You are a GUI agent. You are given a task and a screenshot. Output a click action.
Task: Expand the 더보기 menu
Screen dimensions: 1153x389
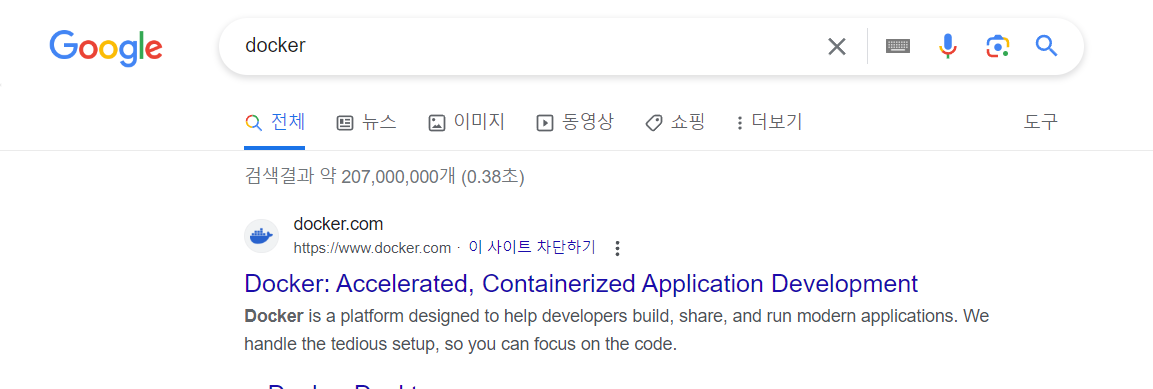coord(769,122)
